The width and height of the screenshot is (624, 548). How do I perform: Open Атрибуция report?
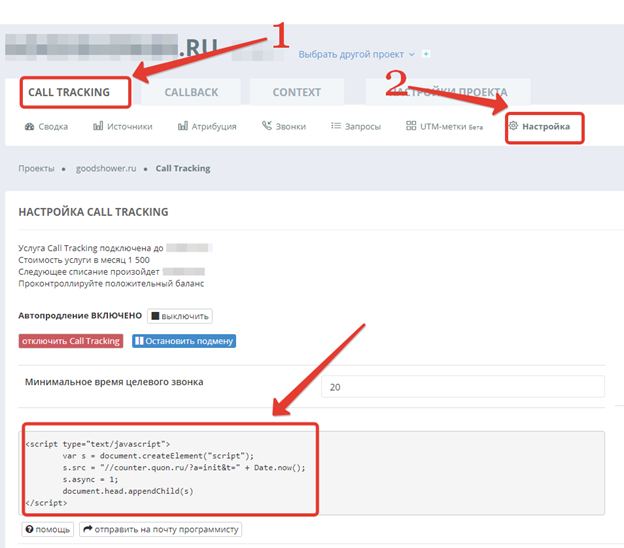click(207, 127)
